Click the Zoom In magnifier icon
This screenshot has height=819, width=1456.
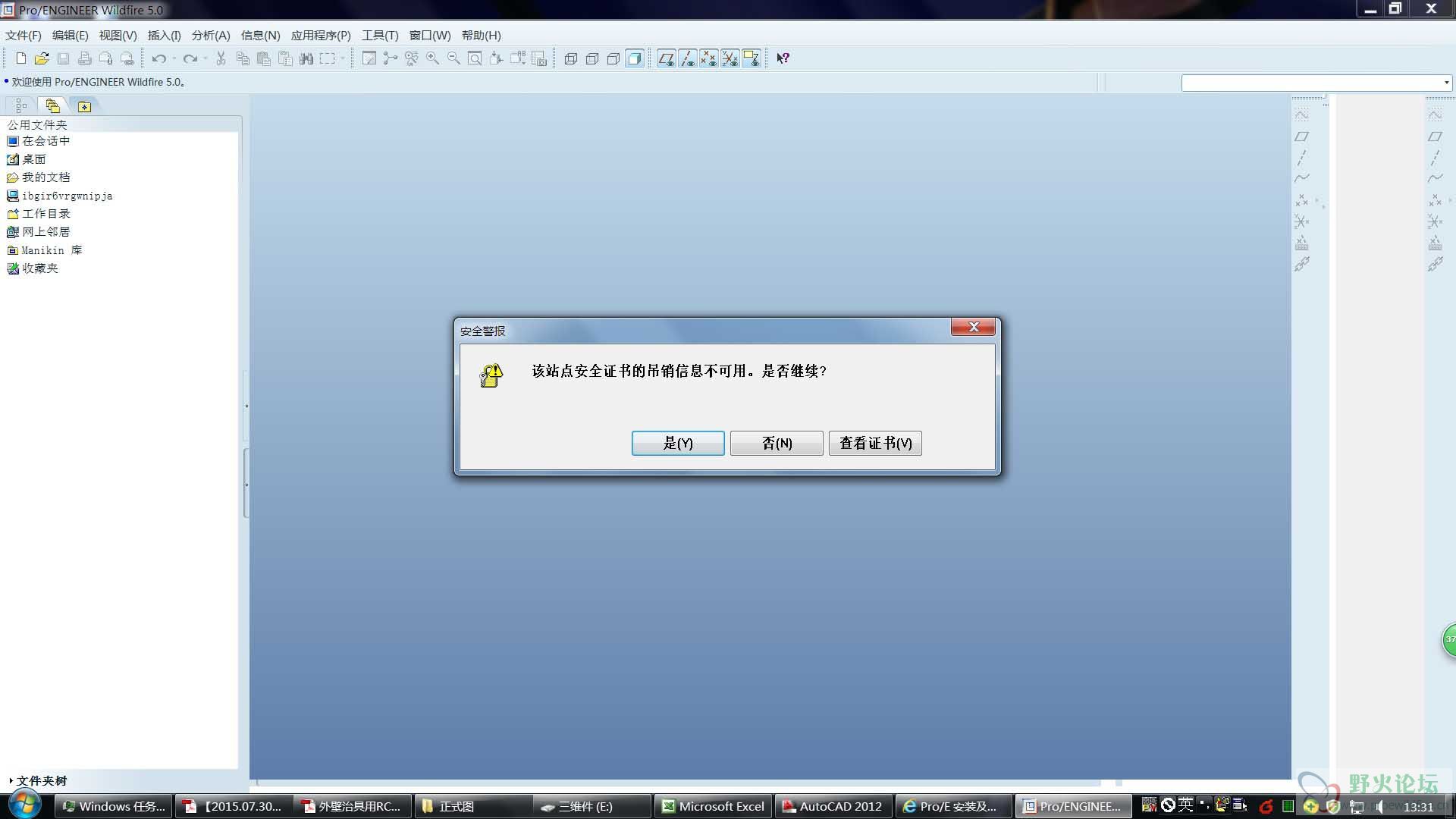pos(433,58)
